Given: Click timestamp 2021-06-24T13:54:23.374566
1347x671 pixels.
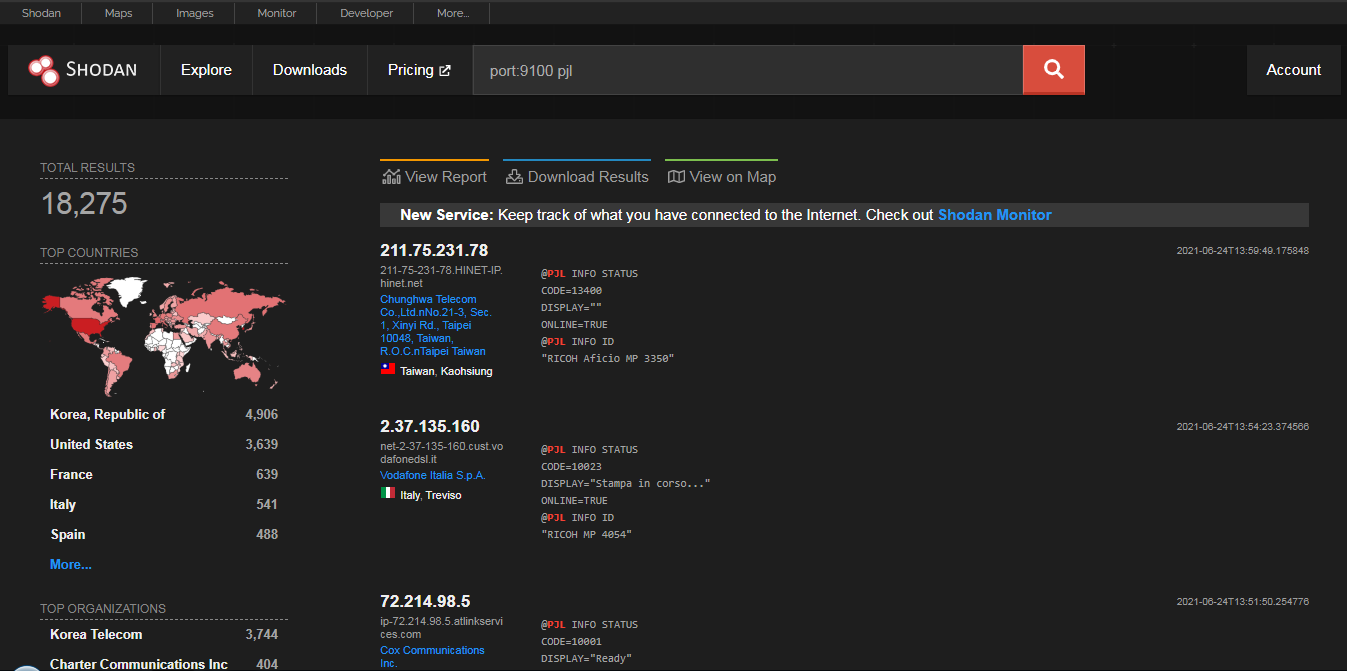Looking at the screenshot, I should point(1243,426).
